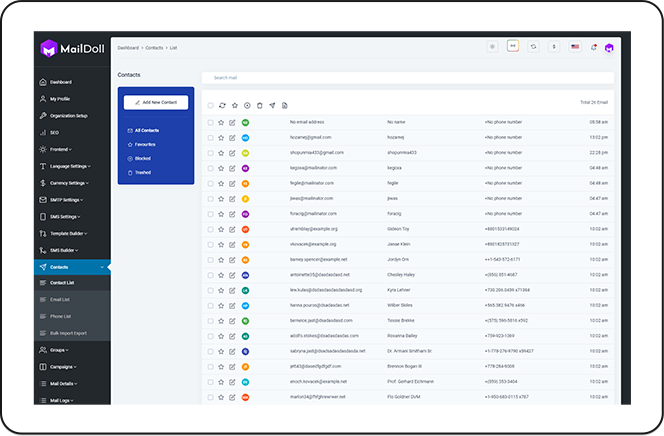Click the send paper-plane icon in toolbar
Viewport: 664px width, 436px height.
[272, 105]
